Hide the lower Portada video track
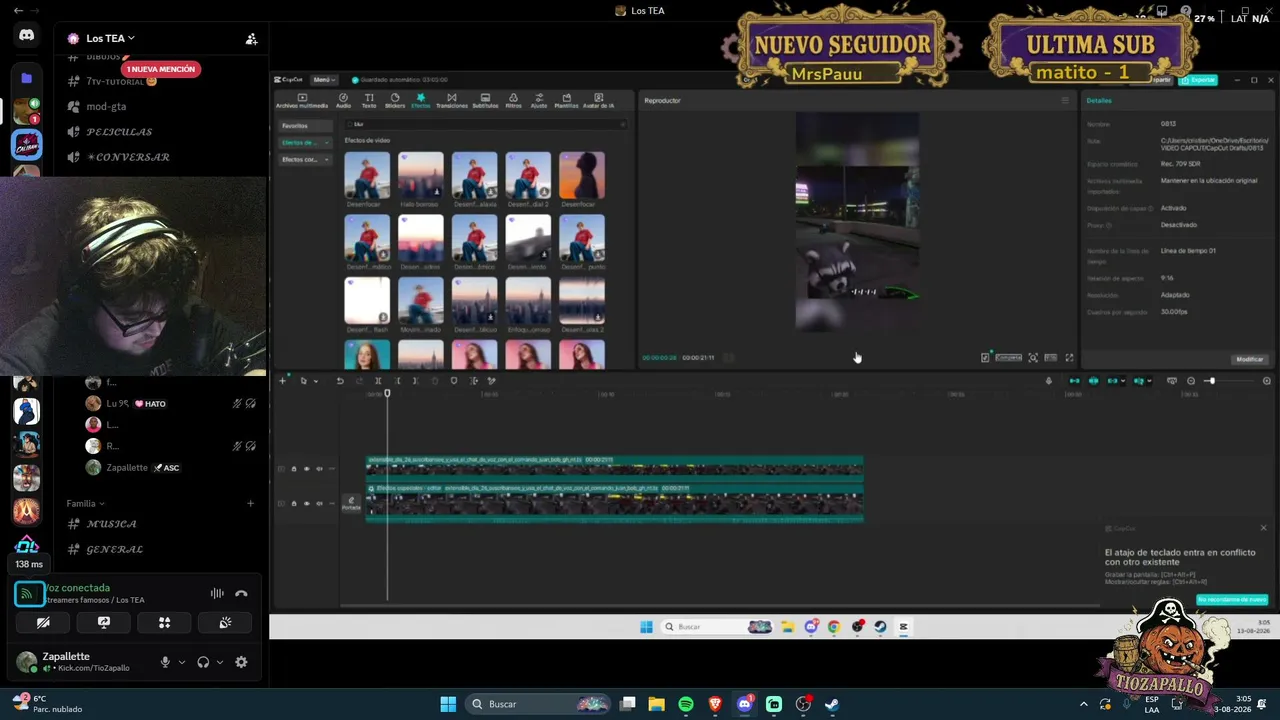The image size is (1280, 720). coord(307,504)
